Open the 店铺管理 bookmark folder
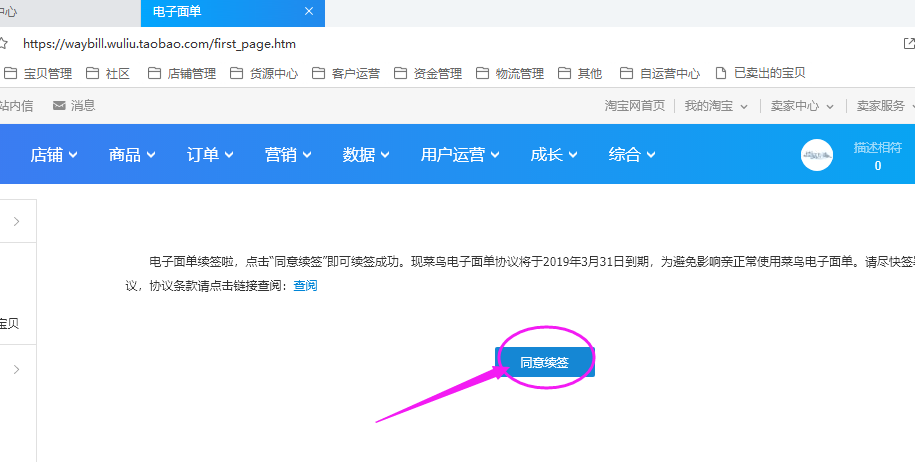This screenshot has height=462, width=915. coord(182,74)
